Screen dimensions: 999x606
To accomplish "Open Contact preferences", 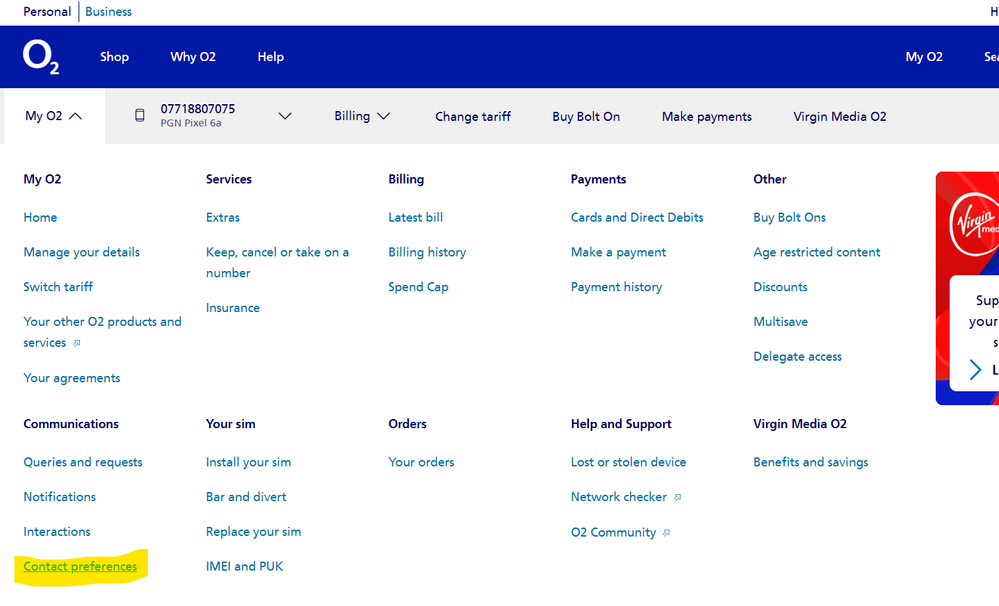I will pos(80,566).
